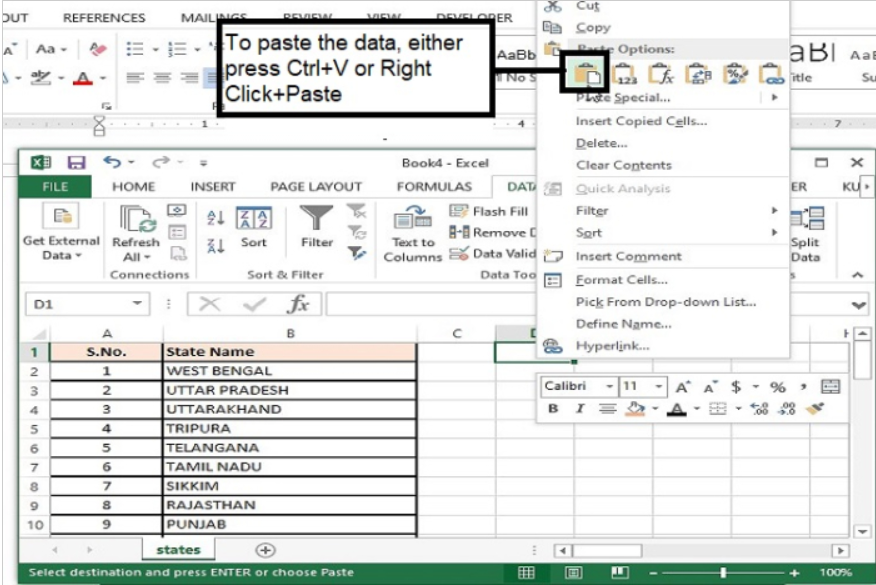The height and width of the screenshot is (585, 876).
Task: Click the Excel Save icon
Action: coord(77,163)
